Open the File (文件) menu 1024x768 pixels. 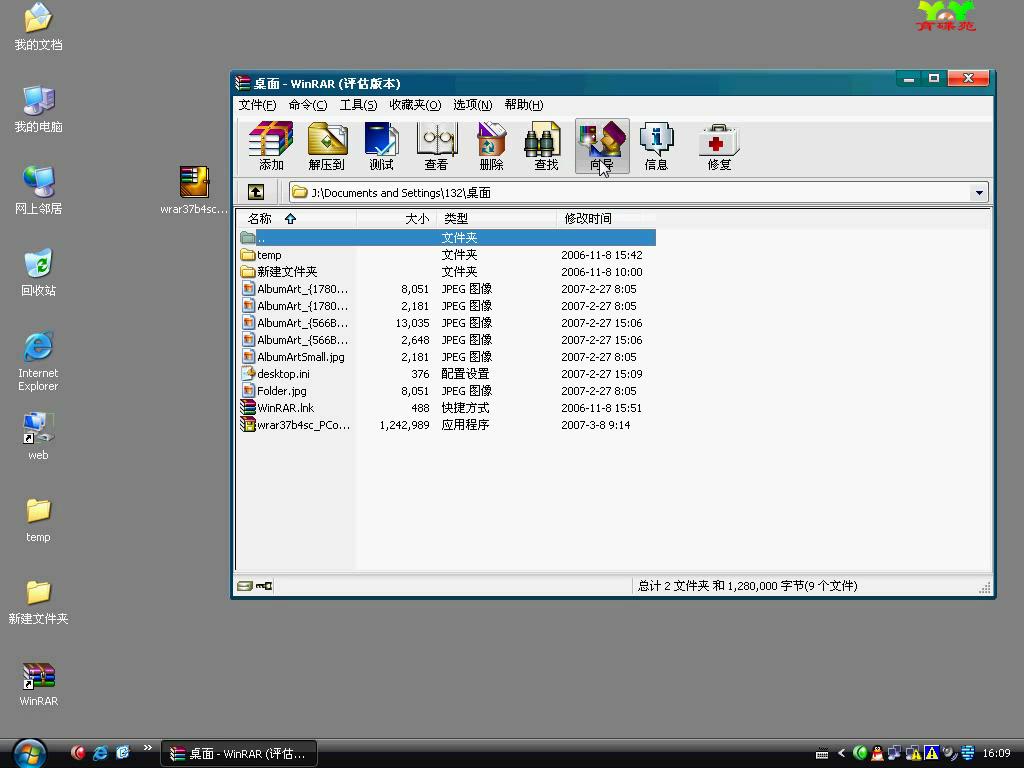point(257,105)
